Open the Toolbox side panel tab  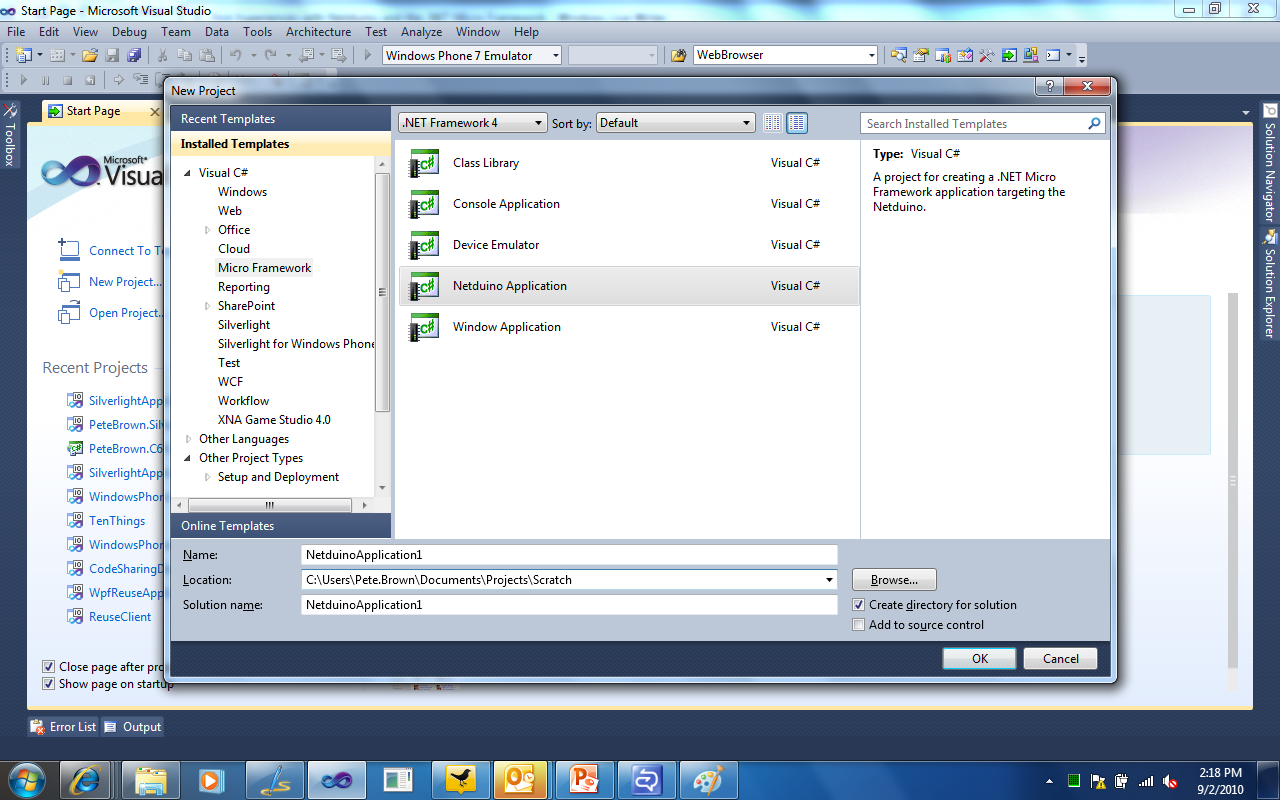10,133
